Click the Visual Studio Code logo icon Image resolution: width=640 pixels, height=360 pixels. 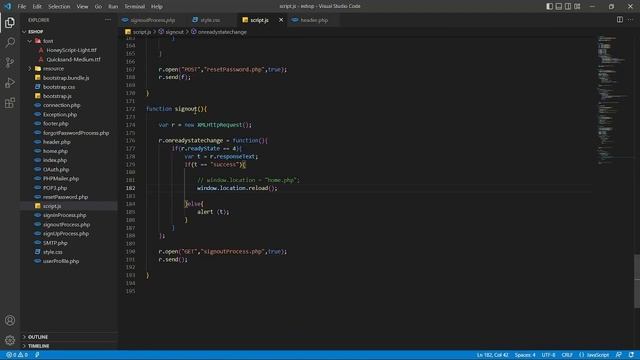tap(7, 6)
